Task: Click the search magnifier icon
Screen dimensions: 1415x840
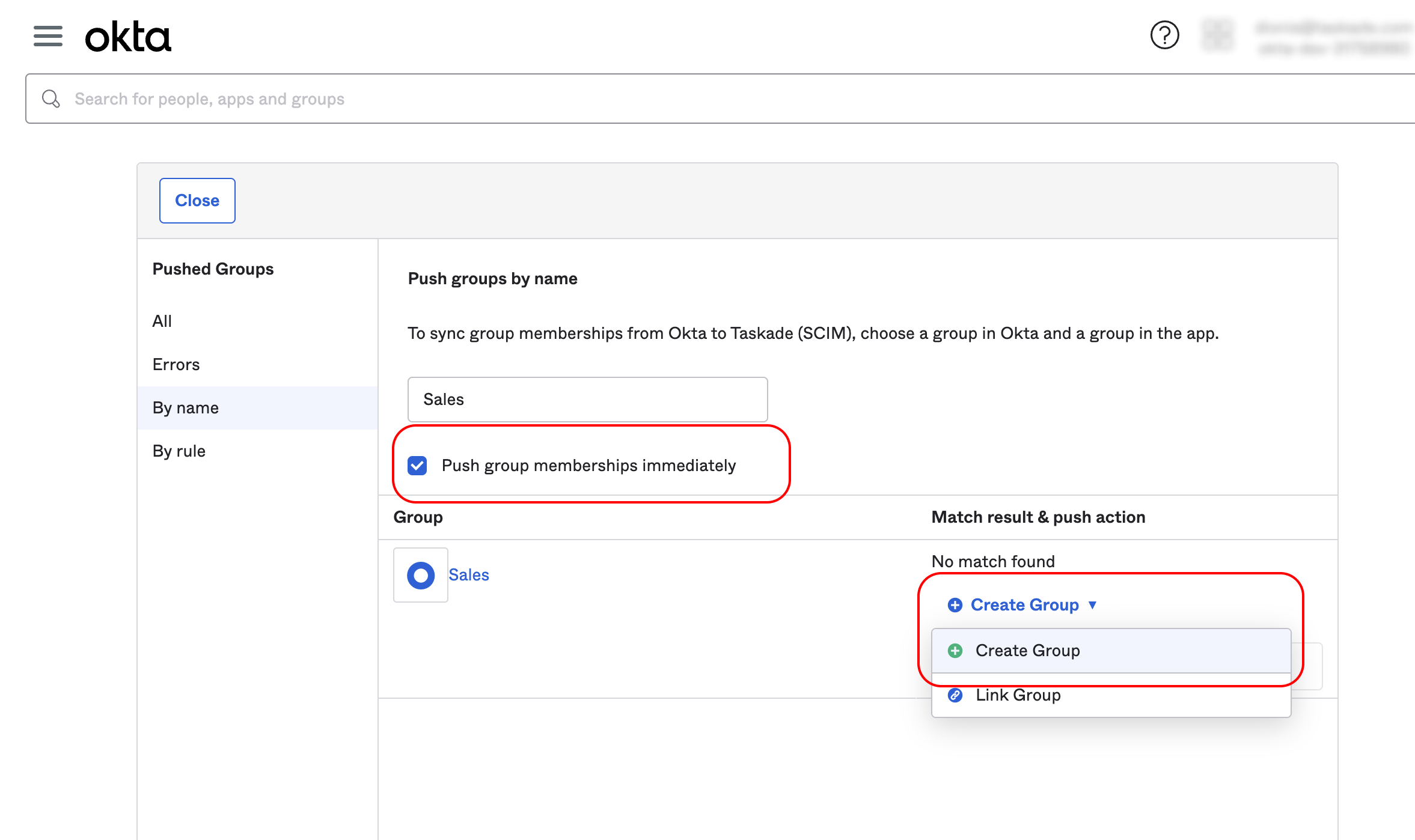Action: [x=51, y=99]
